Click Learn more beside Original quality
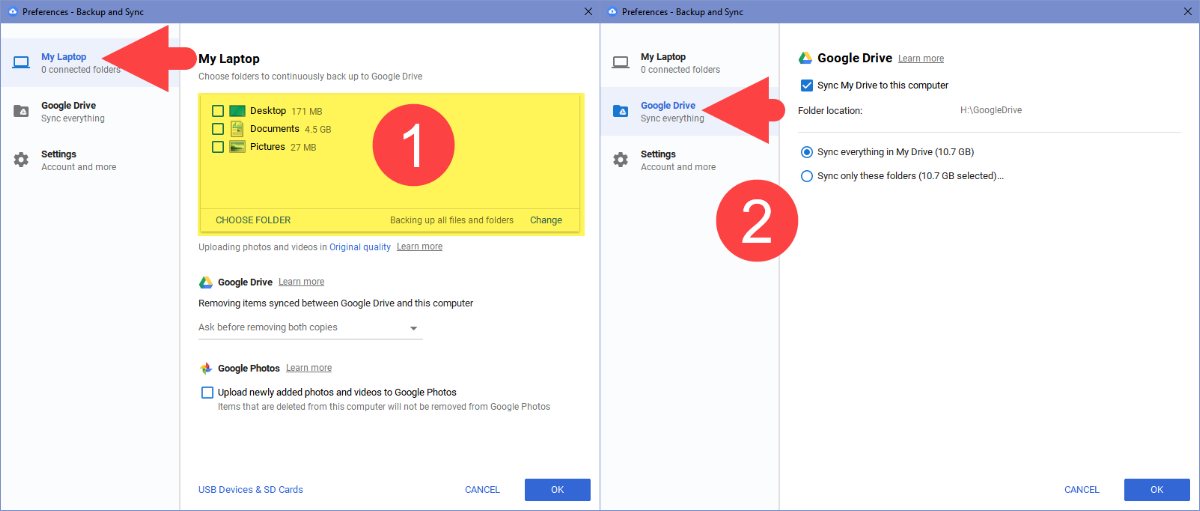Viewport: 1200px width, 511px height. click(419, 247)
